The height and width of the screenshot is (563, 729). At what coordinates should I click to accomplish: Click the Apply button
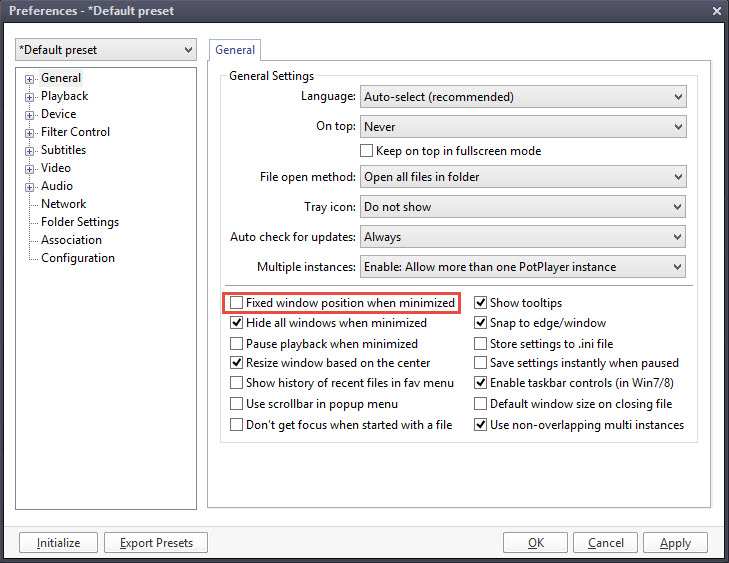(x=675, y=543)
